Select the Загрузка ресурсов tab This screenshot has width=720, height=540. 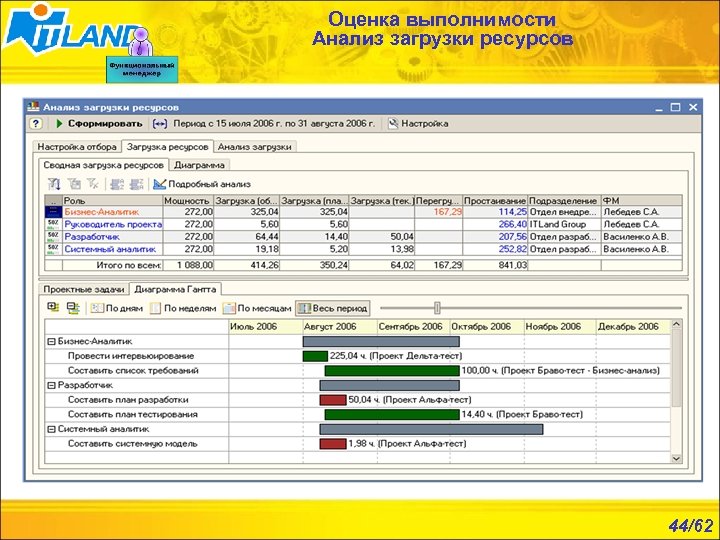tap(168, 147)
